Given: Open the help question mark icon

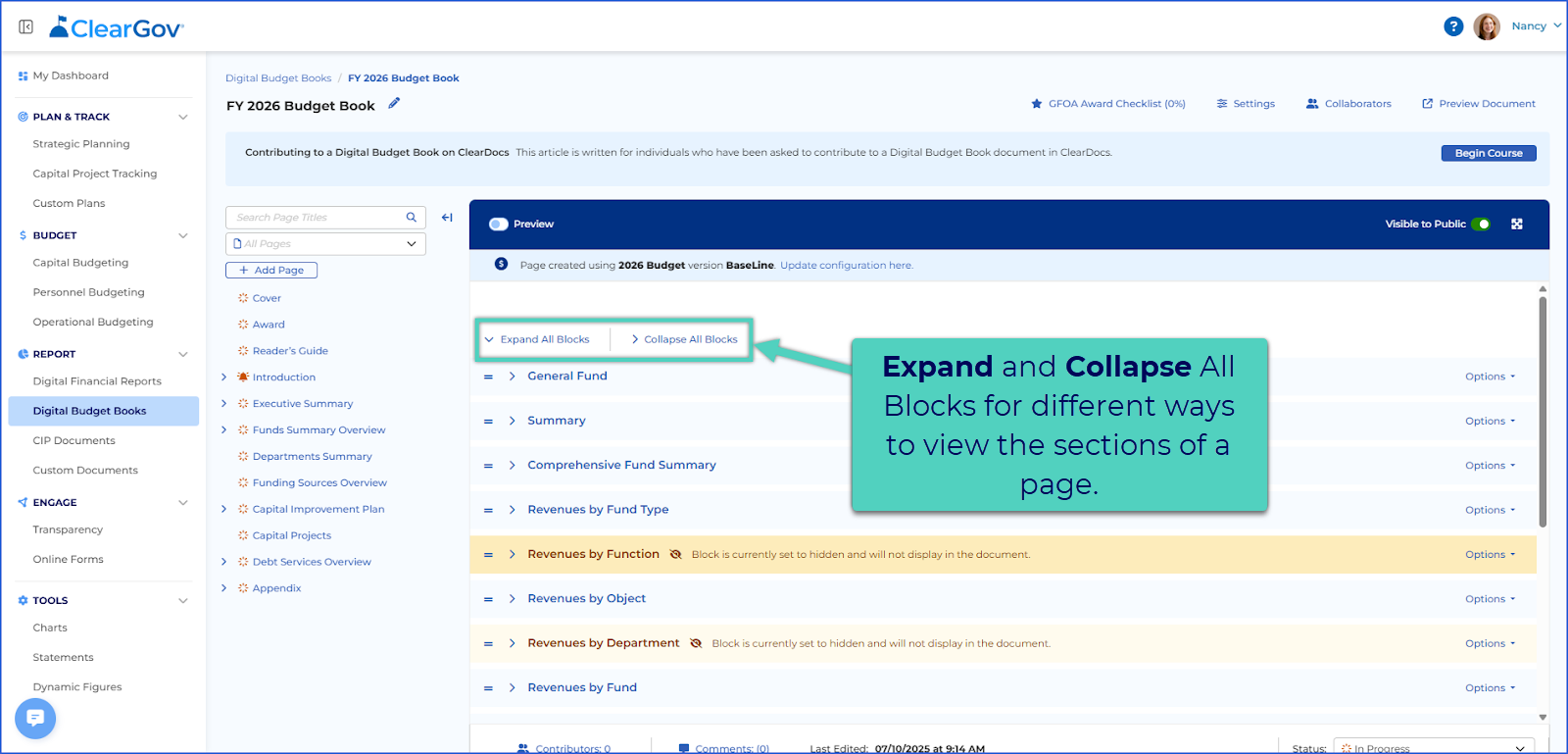Looking at the screenshot, I should [x=1453, y=26].
